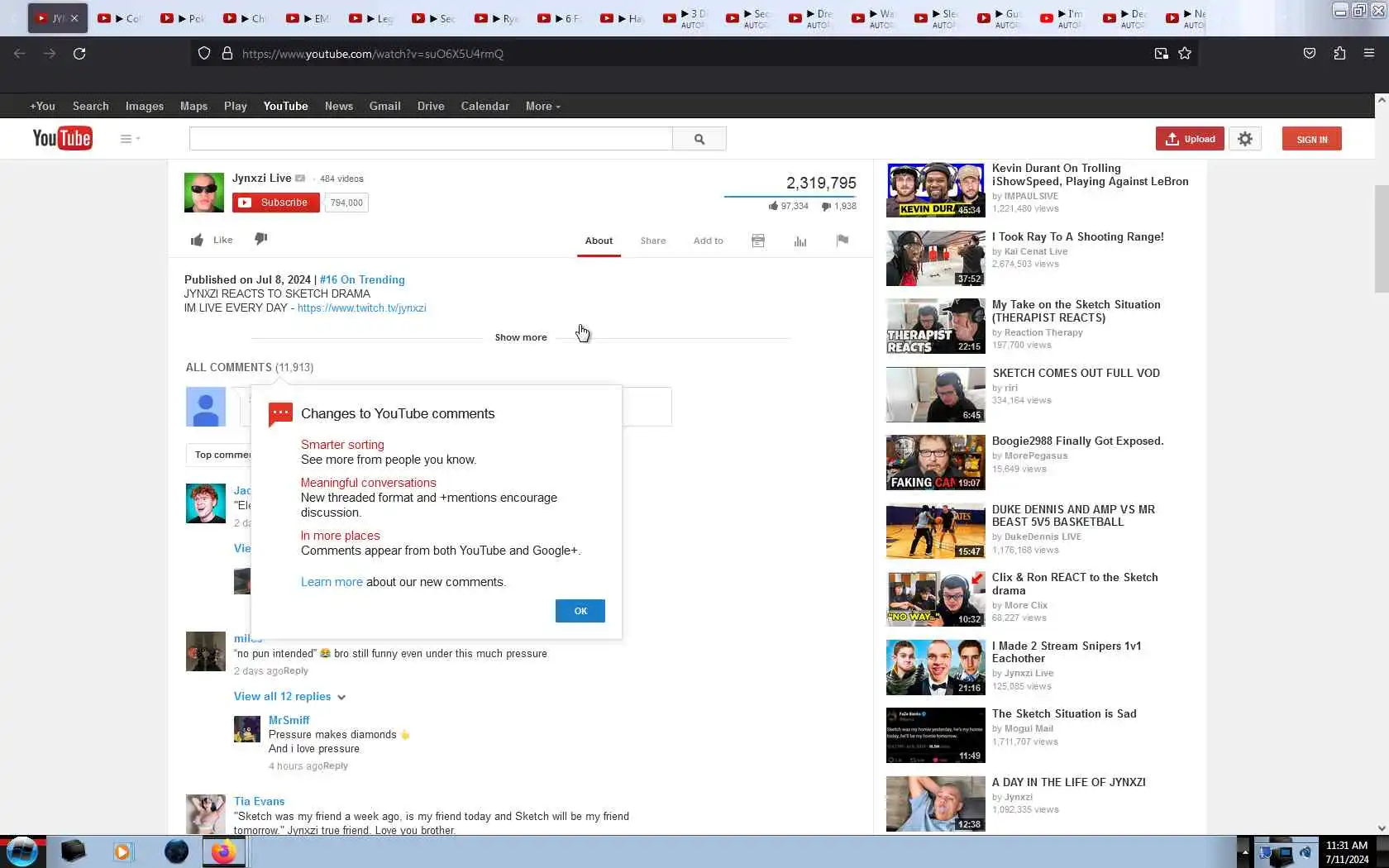The image size is (1389, 868).
Task: Open YouTube settings gear icon
Action: (1245, 139)
